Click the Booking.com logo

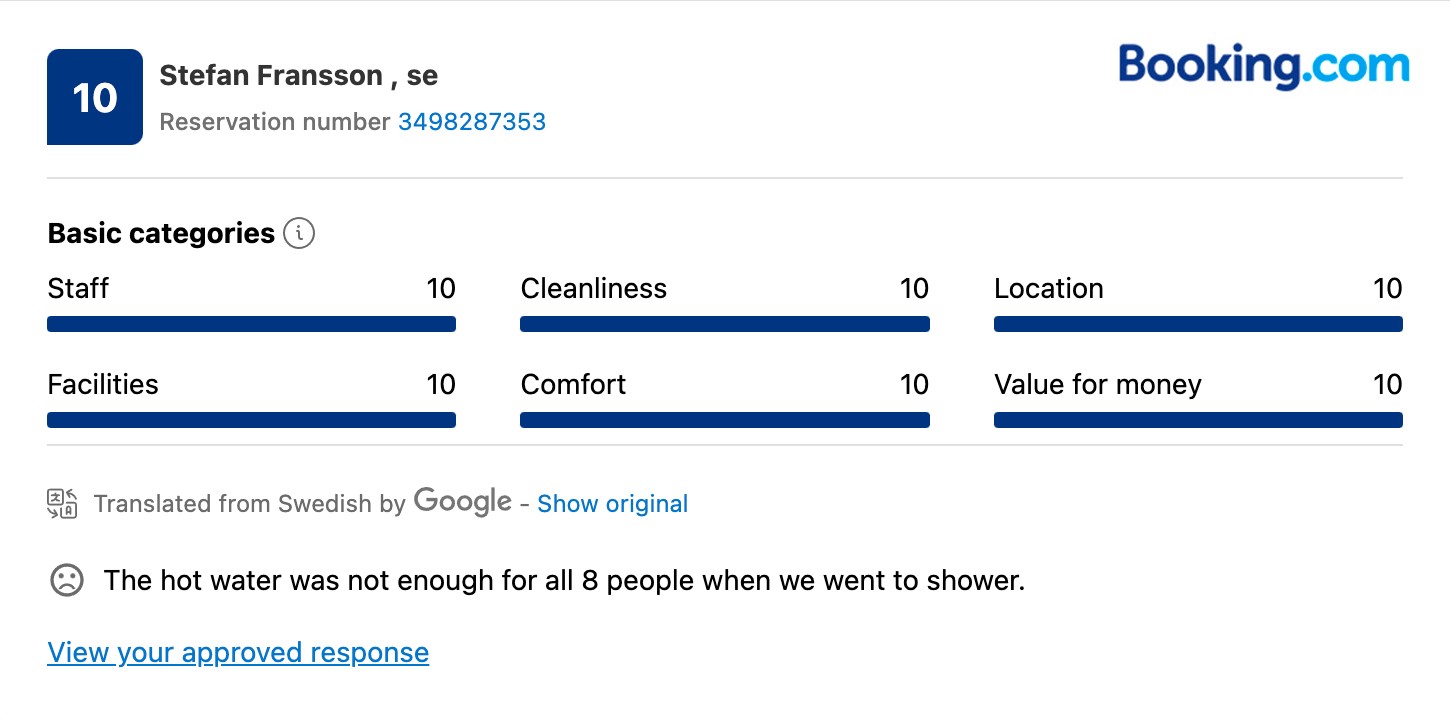[x=1264, y=66]
